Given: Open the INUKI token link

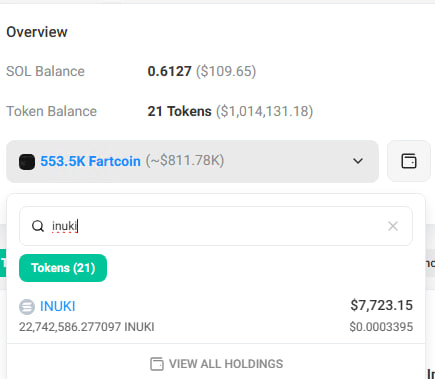Looking at the screenshot, I should (58, 306).
